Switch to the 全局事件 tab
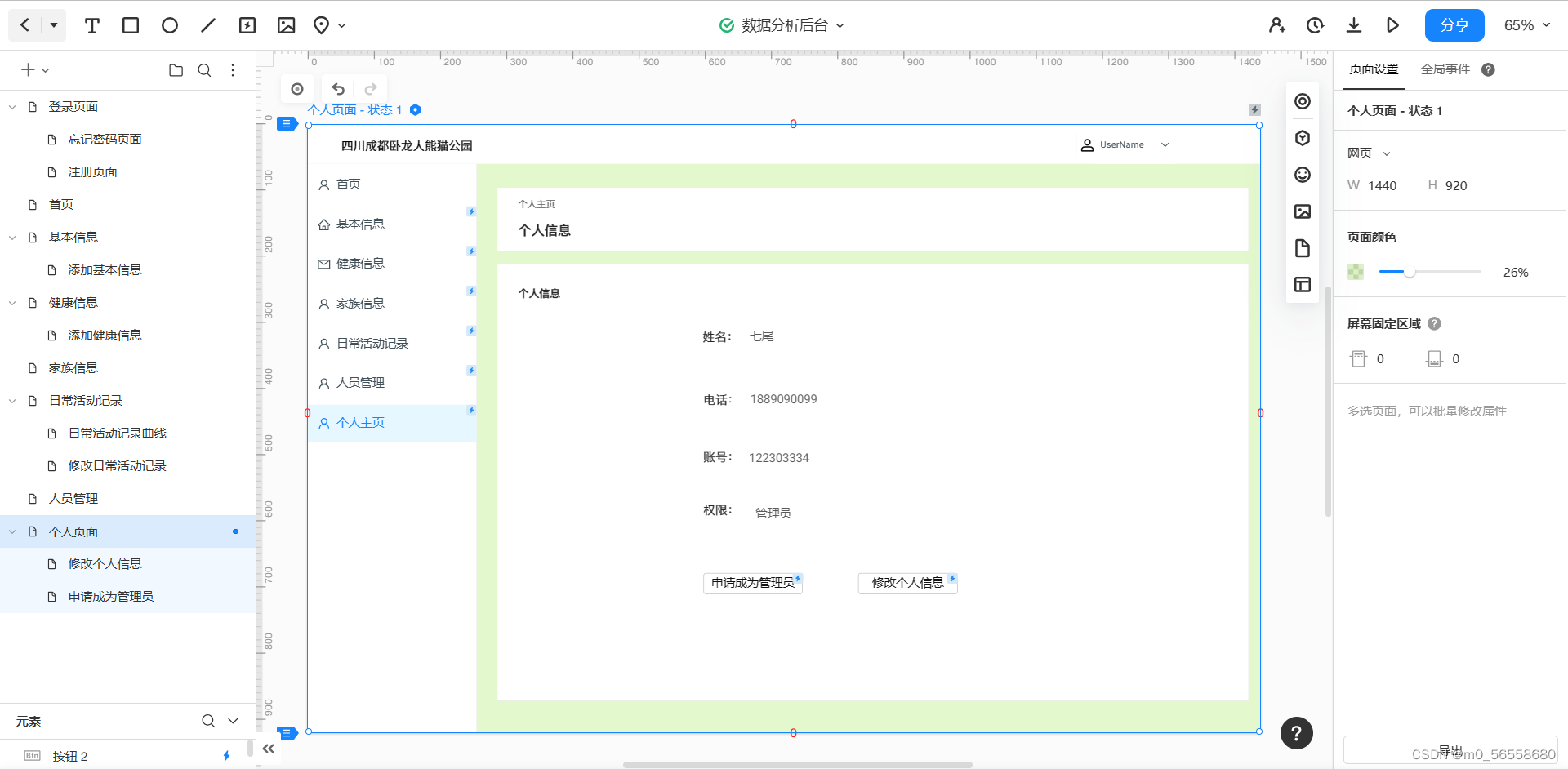 (x=1445, y=69)
